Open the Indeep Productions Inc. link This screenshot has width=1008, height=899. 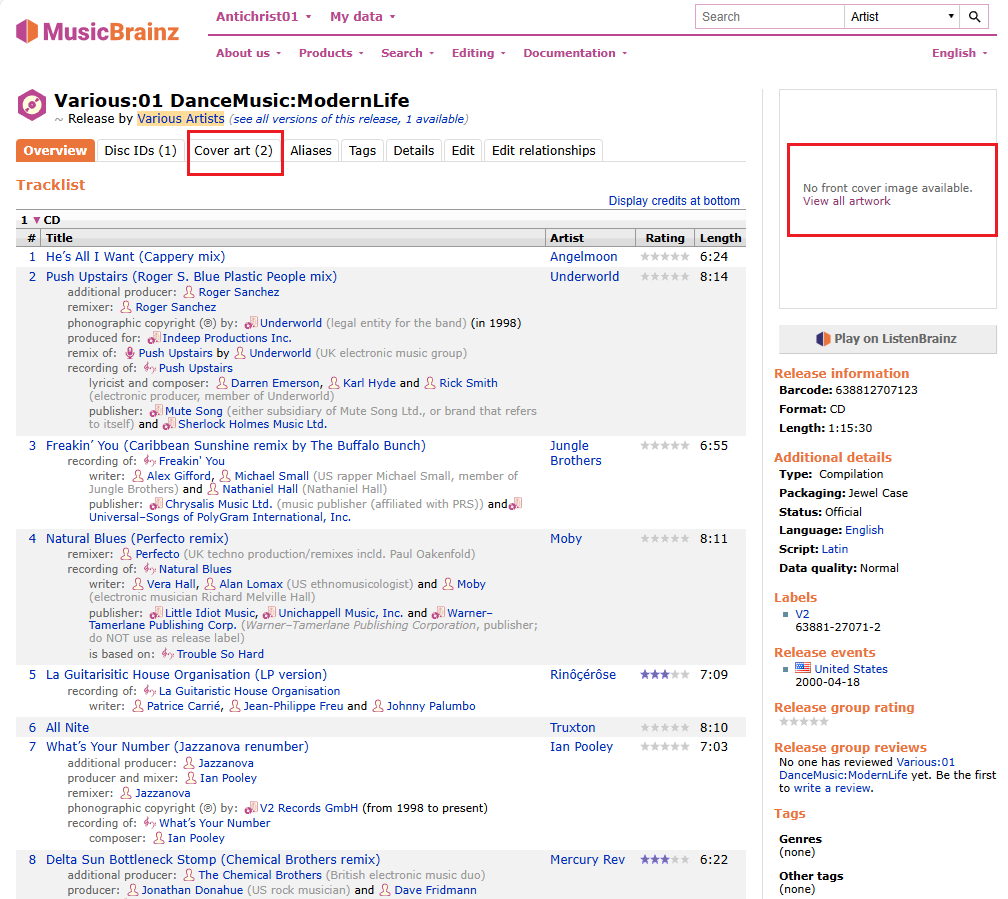[x=227, y=338]
